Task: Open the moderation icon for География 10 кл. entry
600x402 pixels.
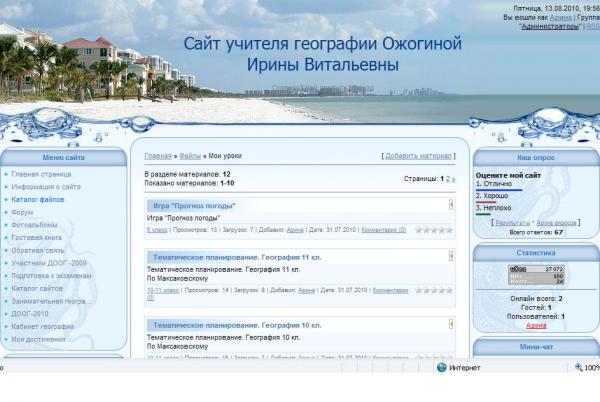Action: (x=451, y=324)
